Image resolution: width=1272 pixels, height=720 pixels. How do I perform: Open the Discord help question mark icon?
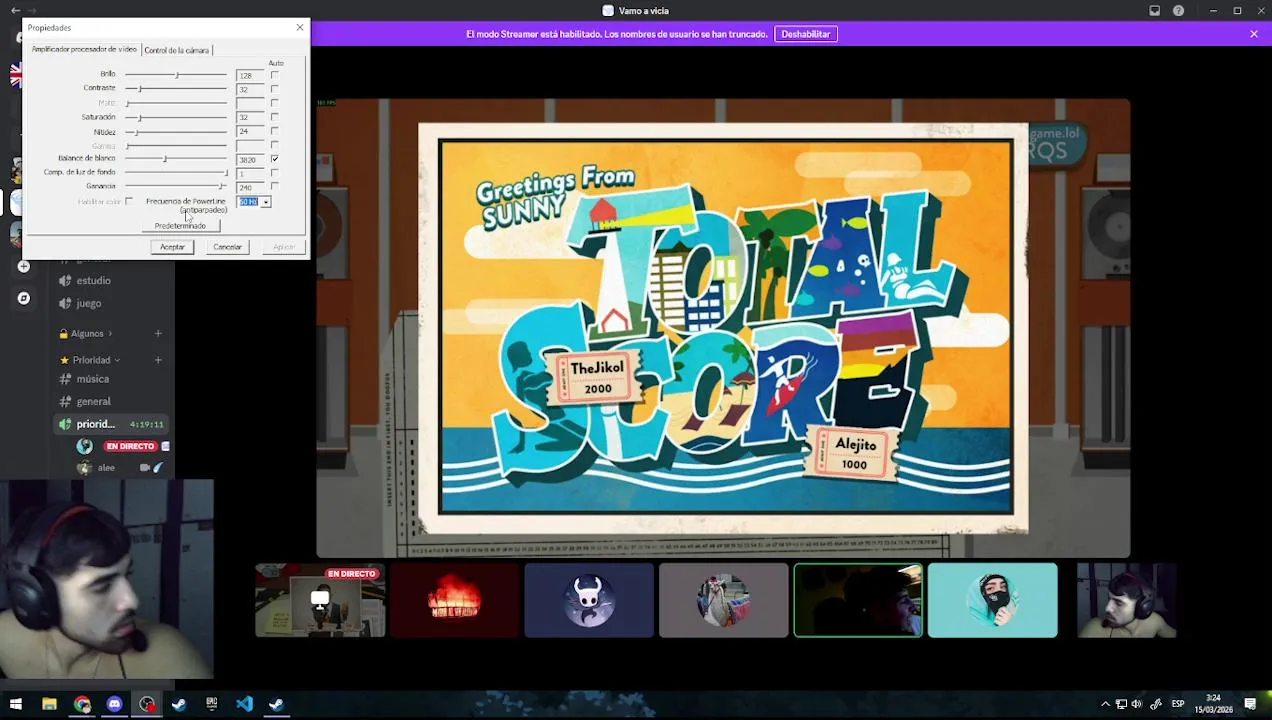pyautogui.click(x=1178, y=11)
